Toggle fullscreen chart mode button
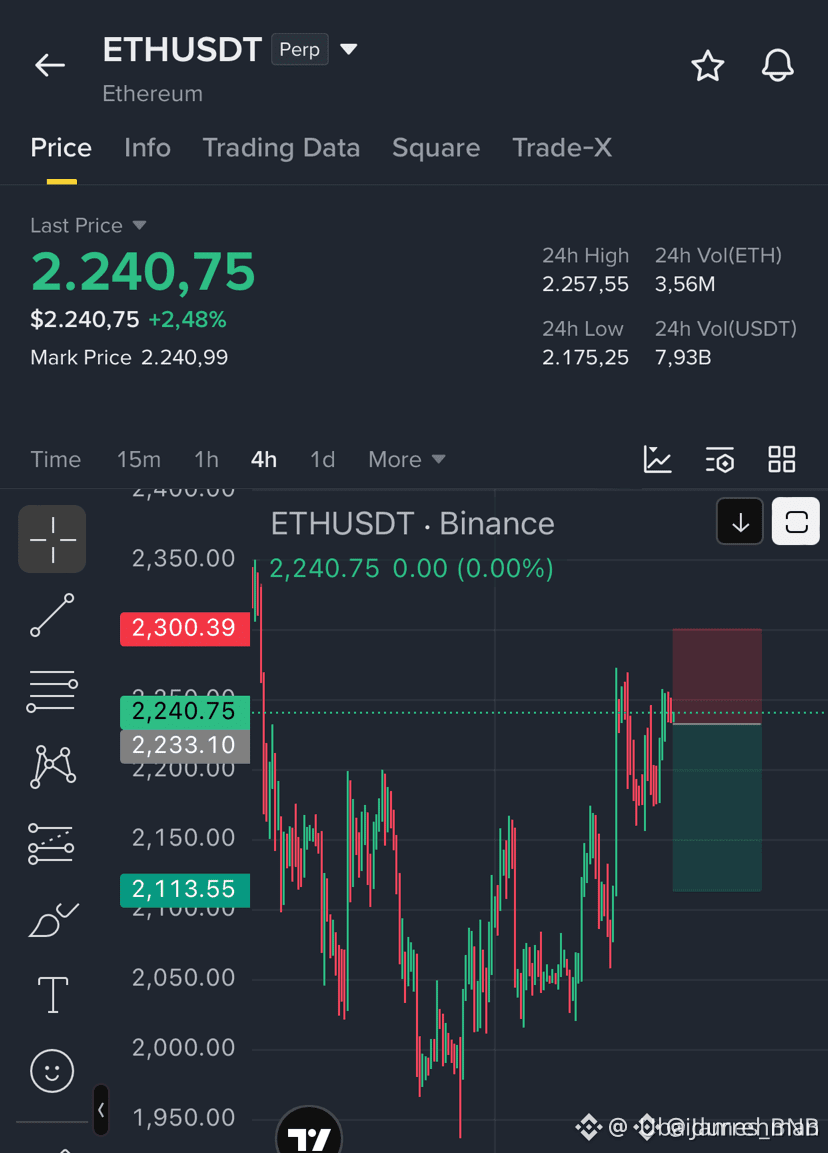 [x=796, y=521]
